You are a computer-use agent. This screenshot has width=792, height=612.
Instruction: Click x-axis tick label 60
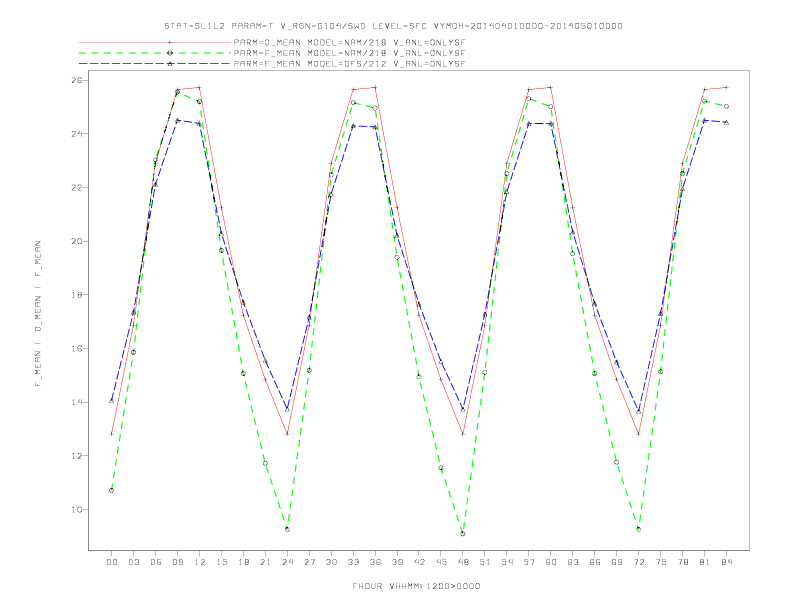click(x=551, y=562)
